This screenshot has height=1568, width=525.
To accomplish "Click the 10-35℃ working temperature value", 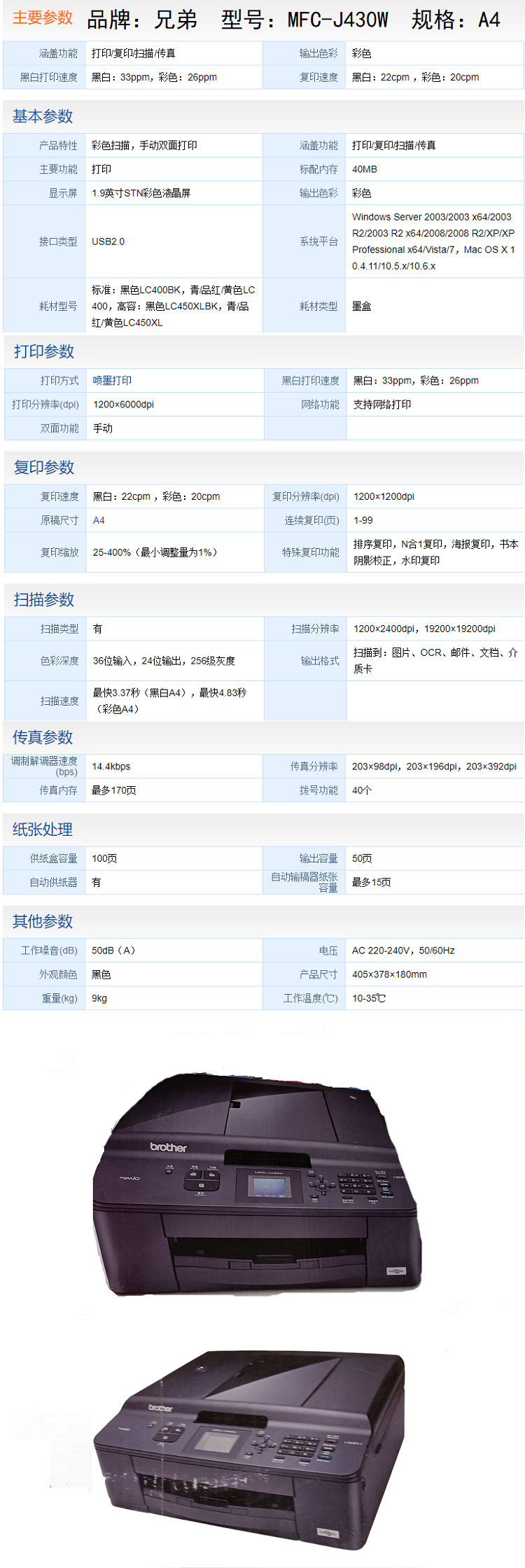I will [x=368, y=998].
